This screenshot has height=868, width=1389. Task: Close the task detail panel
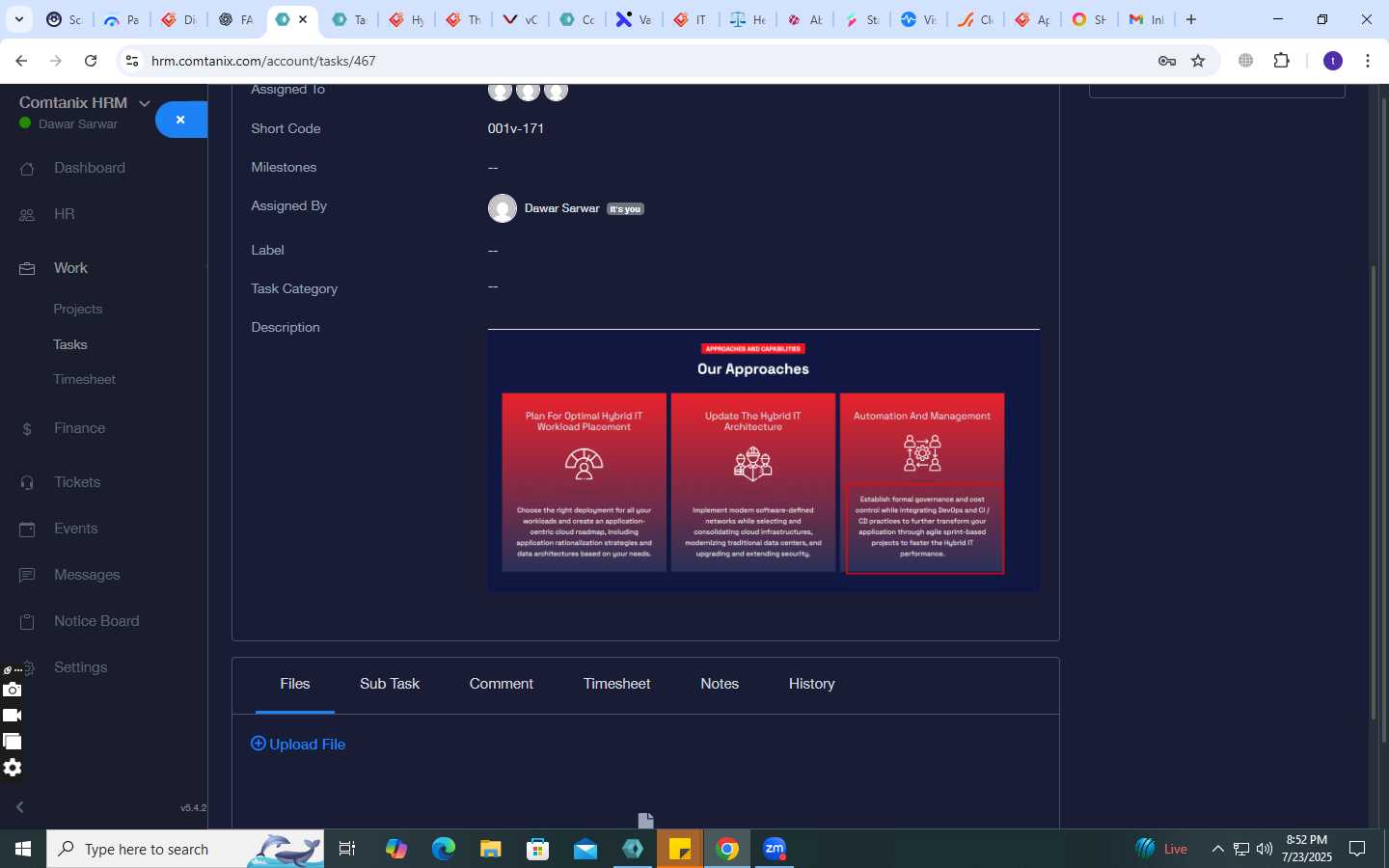pos(180,120)
